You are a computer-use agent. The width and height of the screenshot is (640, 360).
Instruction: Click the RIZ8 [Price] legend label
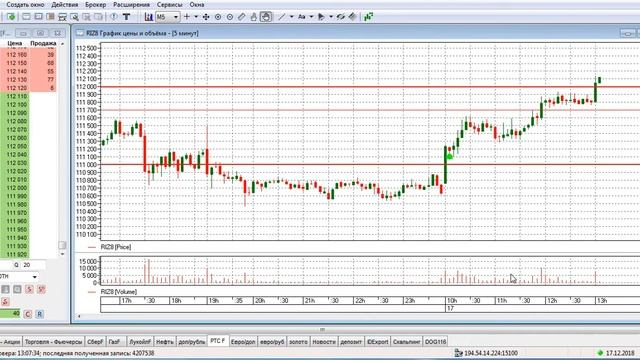[116, 247]
